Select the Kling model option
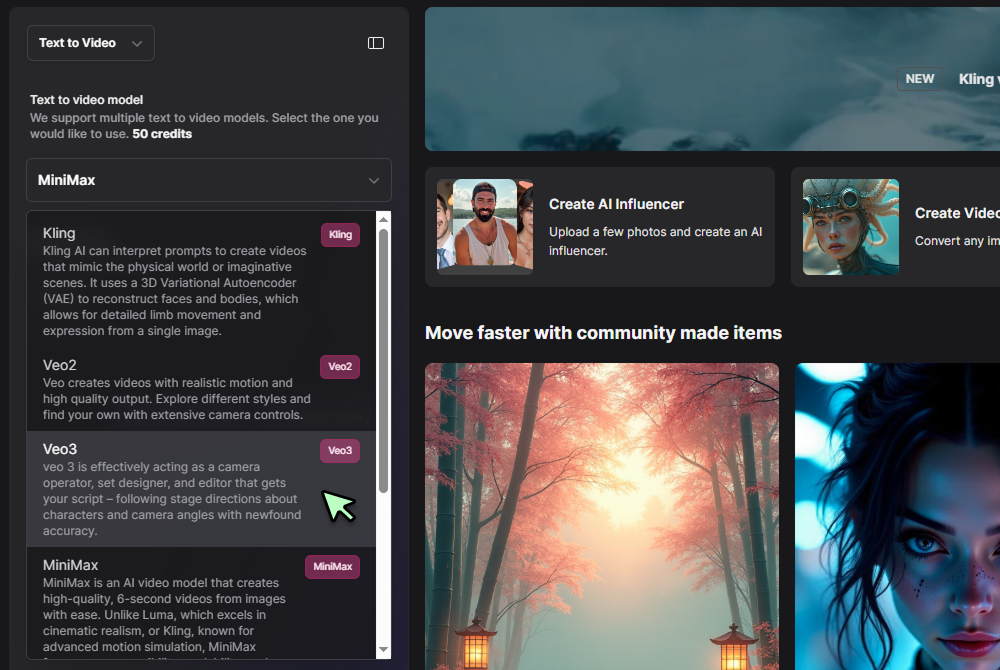1000x670 pixels. (201, 281)
